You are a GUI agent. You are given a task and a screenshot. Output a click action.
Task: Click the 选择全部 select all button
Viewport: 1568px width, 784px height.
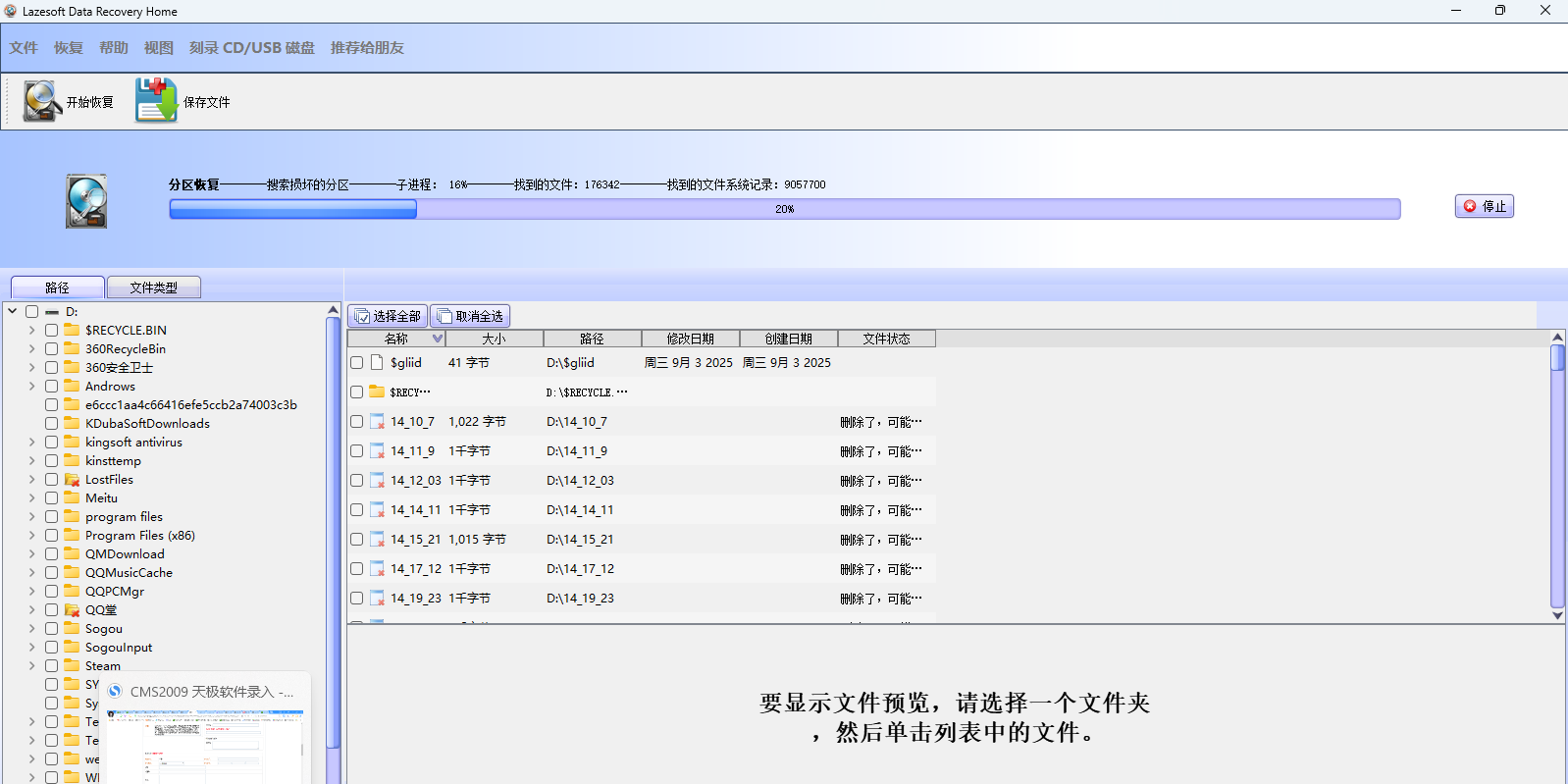pyautogui.click(x=388, y=316)
